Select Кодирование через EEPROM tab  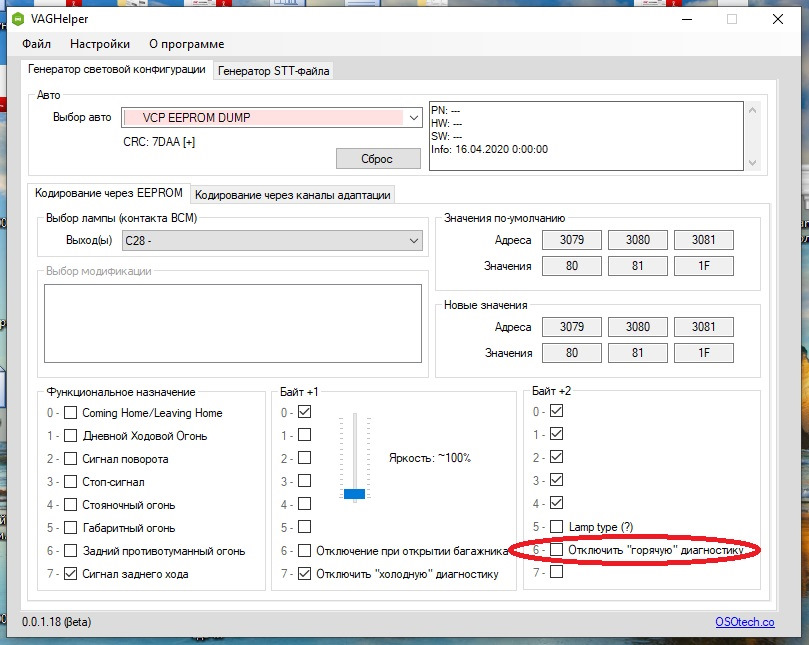pos(108,193)
